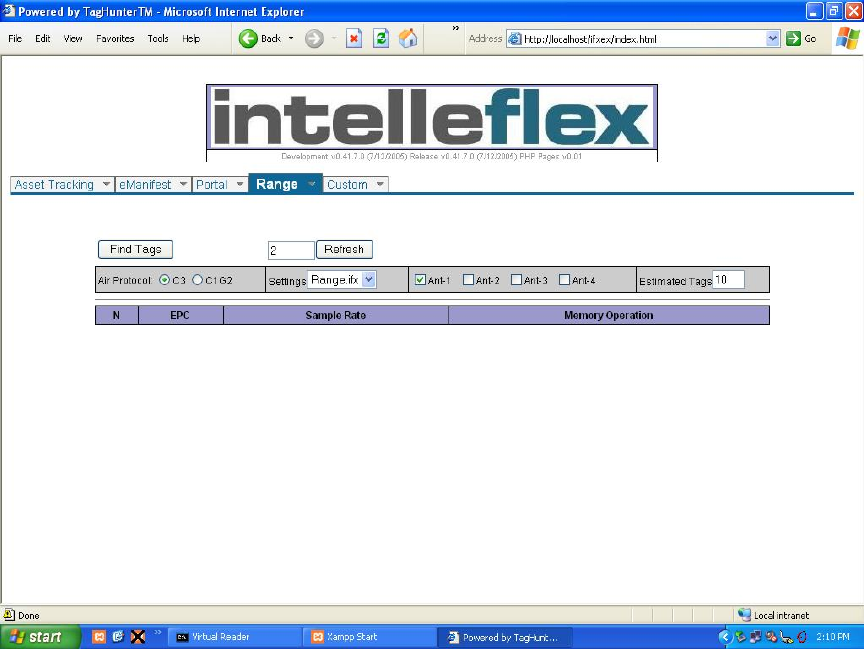Image resolution: width=864 pixels, height=649 pixels.
Task: Click the red circular antivirus tray icon
Action: point(802,637)
